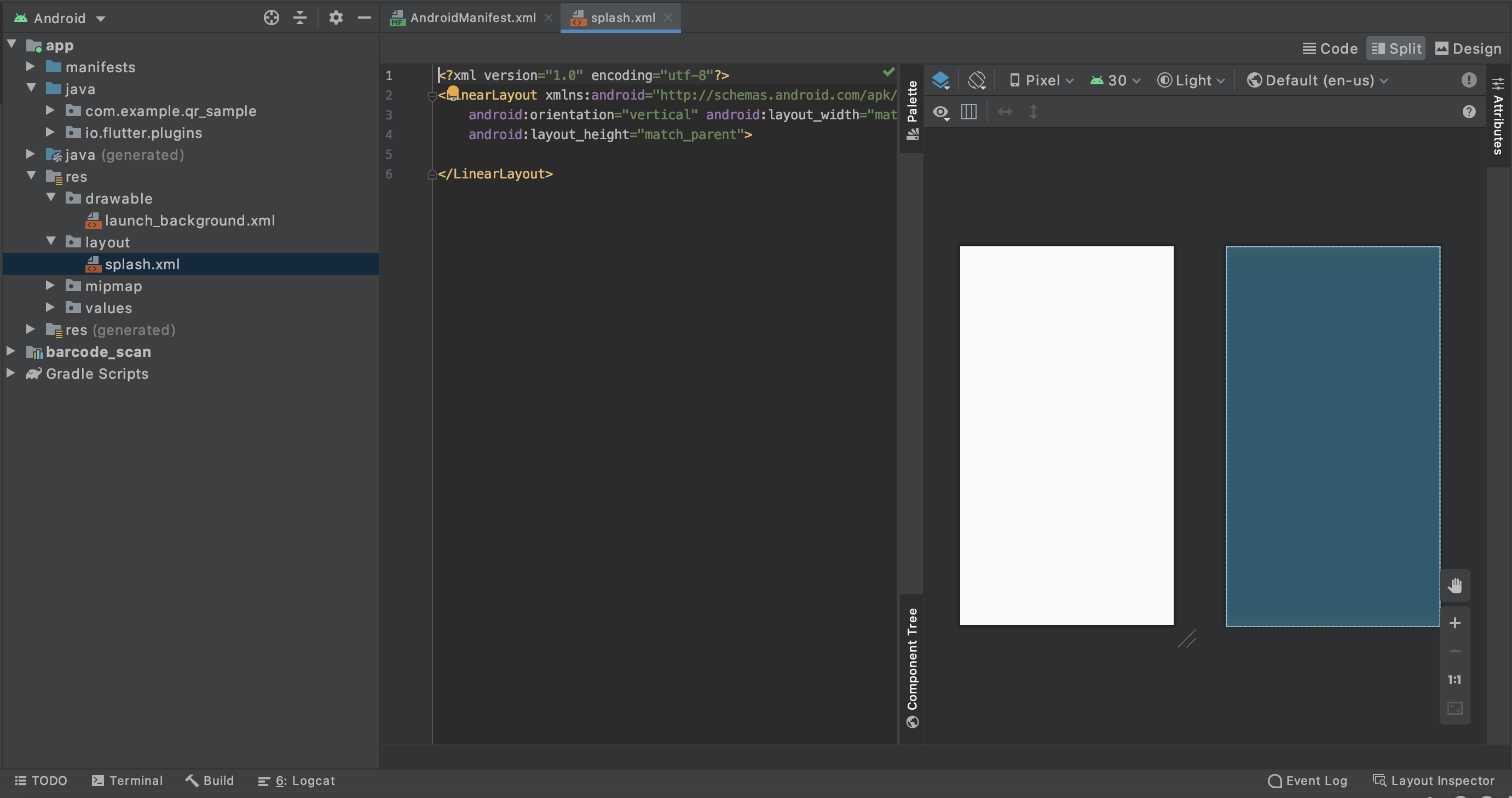Click the zoom in plus icon

click(x=1455, y=622)
